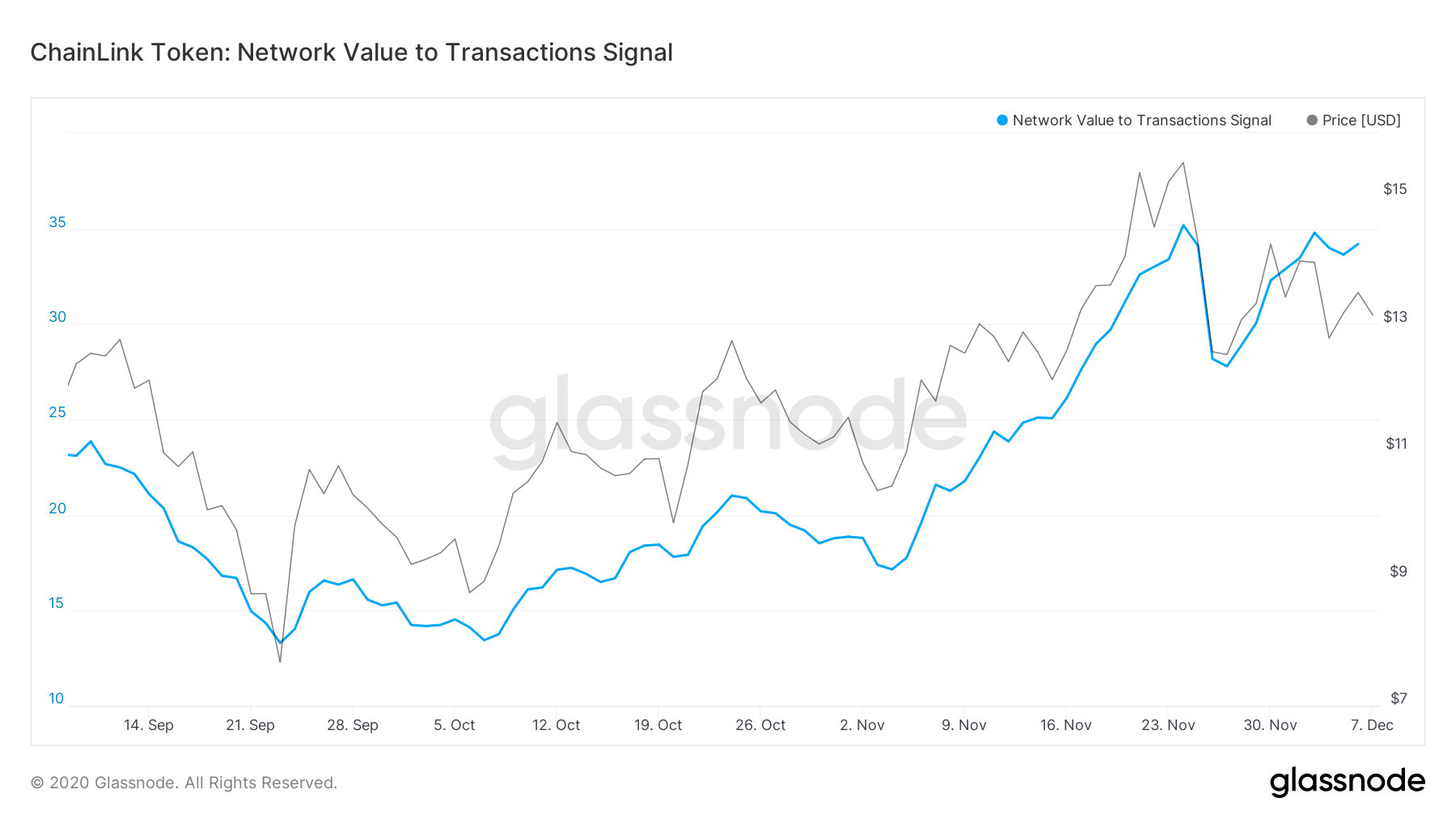Select the 21. Sep date label
The image size is (1456, 819).
pyautogui.click(x=250, y=725)
